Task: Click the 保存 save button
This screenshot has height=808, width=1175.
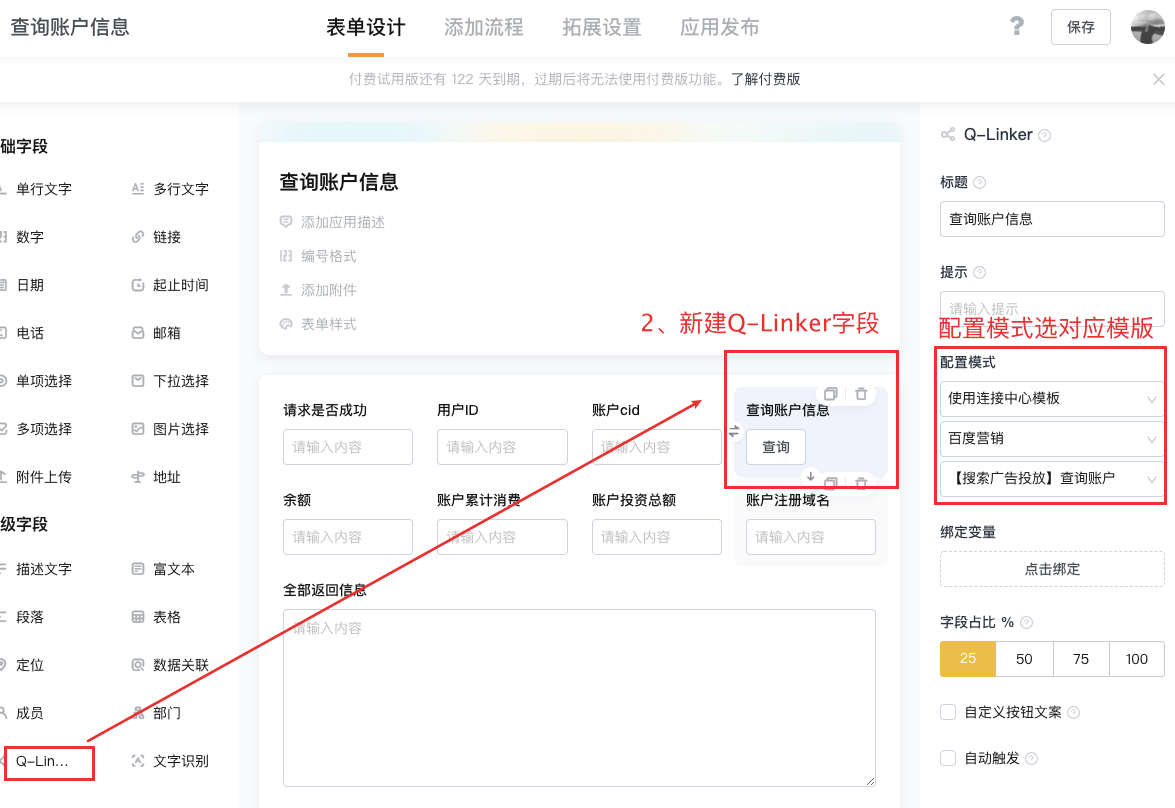Action: [1081, 27]
